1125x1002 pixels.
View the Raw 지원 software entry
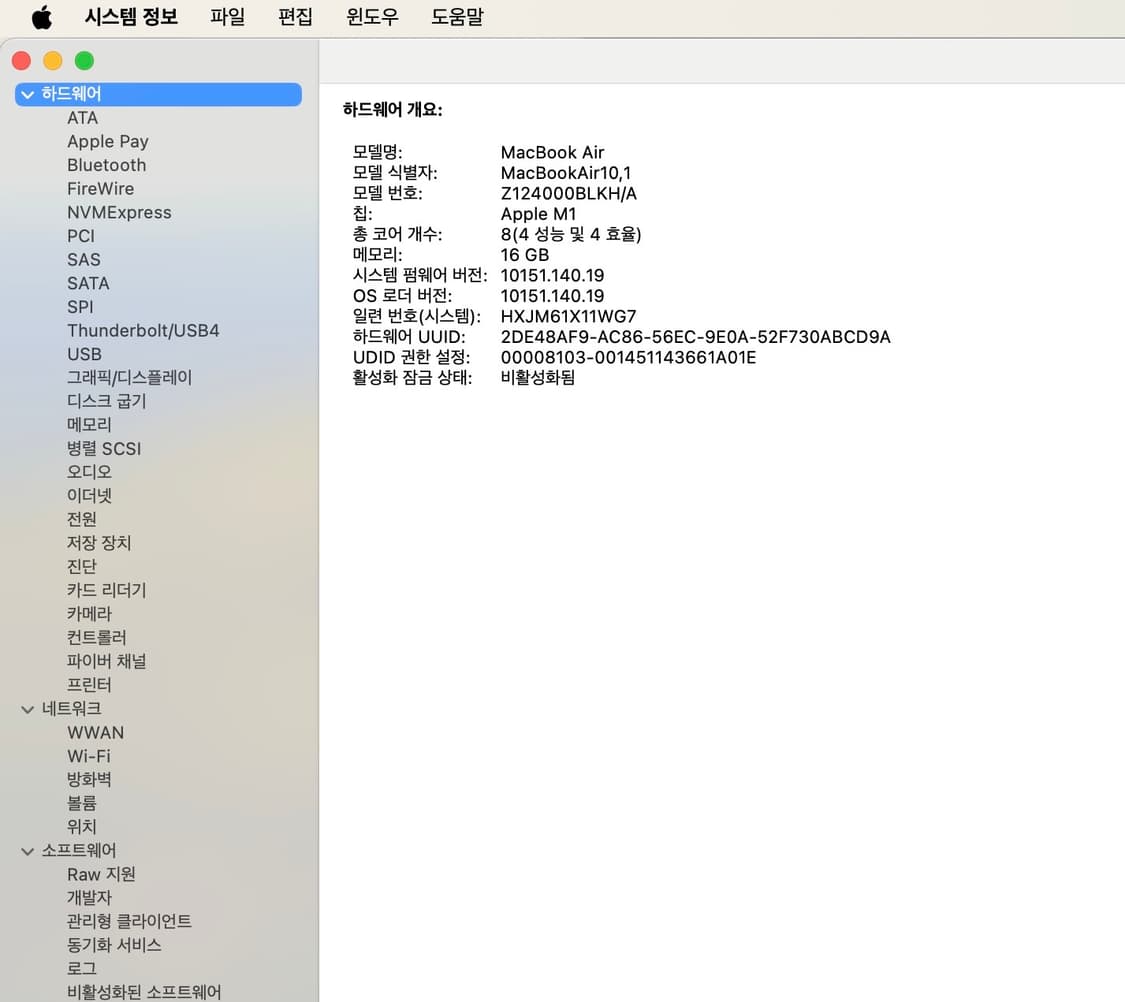[101, 873]
